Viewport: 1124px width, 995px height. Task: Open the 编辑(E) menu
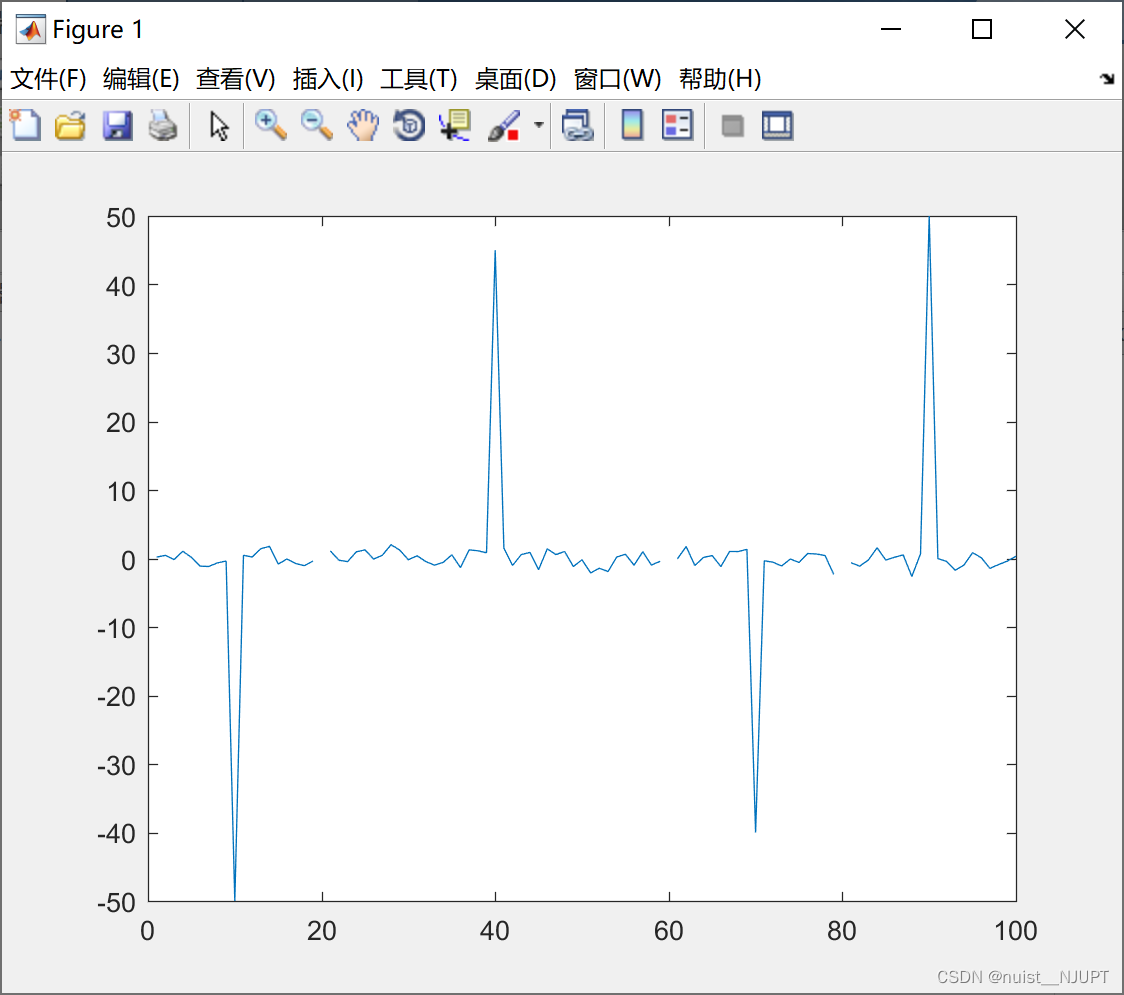[140, 79]
